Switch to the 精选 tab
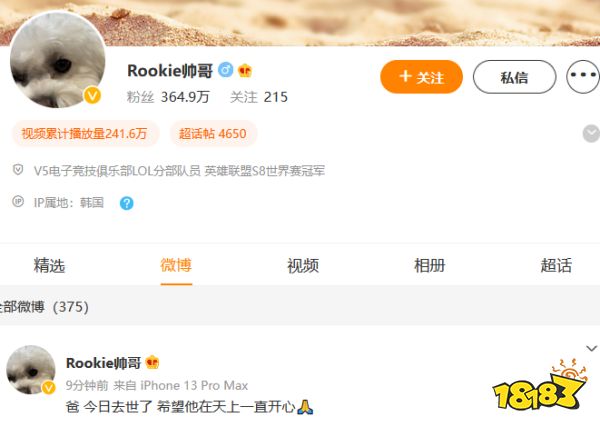The height and width of the screenshot is (427, 600). [x=49, y=266]
